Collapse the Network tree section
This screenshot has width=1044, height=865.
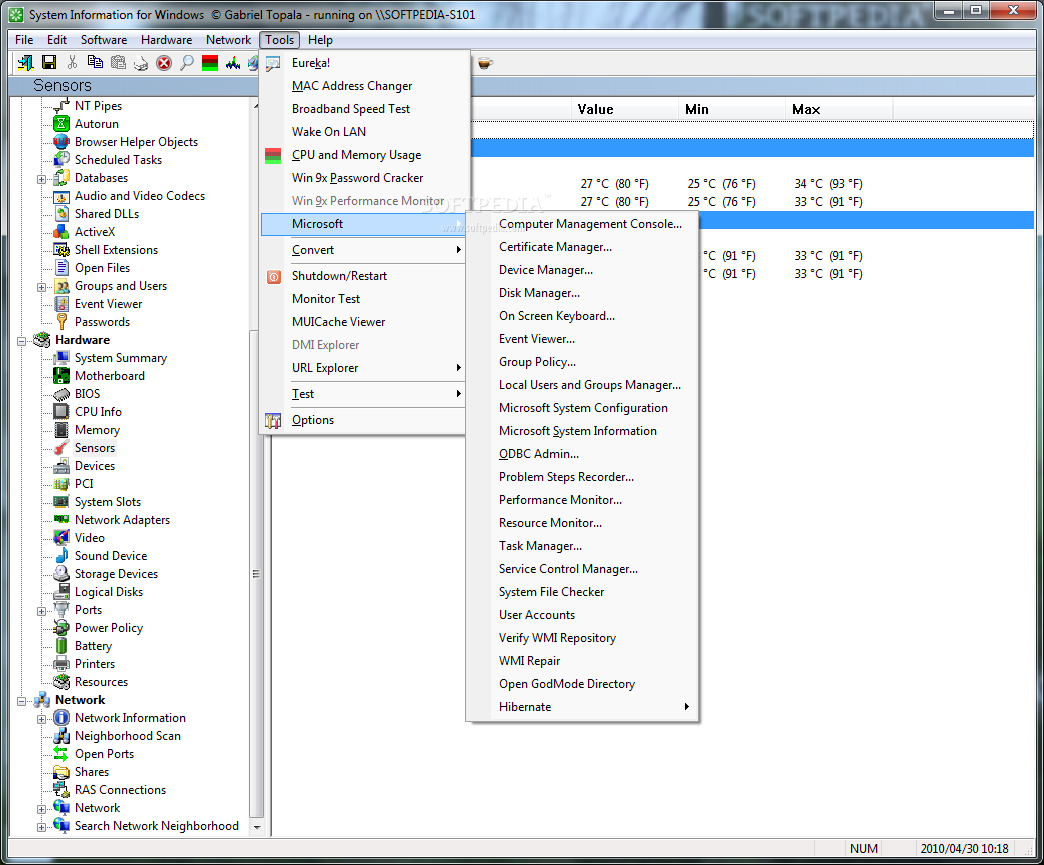click(21, 701)
